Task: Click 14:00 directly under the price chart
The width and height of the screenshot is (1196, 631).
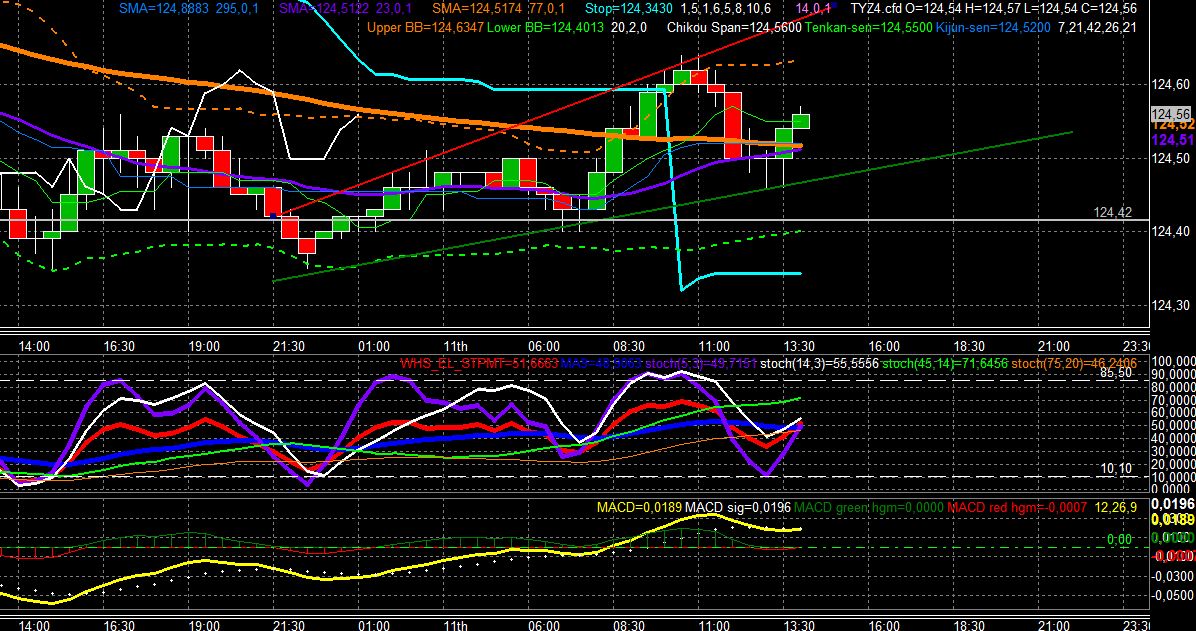Action: 34,346
